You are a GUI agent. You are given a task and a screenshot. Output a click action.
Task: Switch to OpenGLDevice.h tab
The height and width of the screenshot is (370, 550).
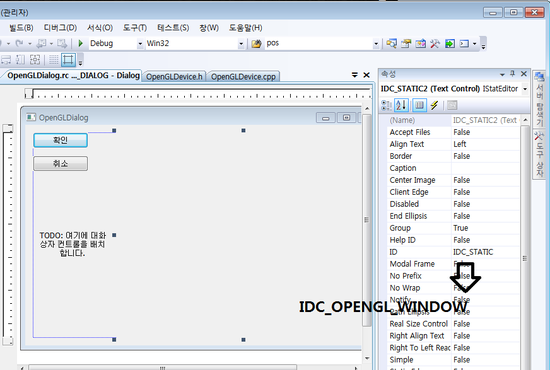click(x=174, y=76)
